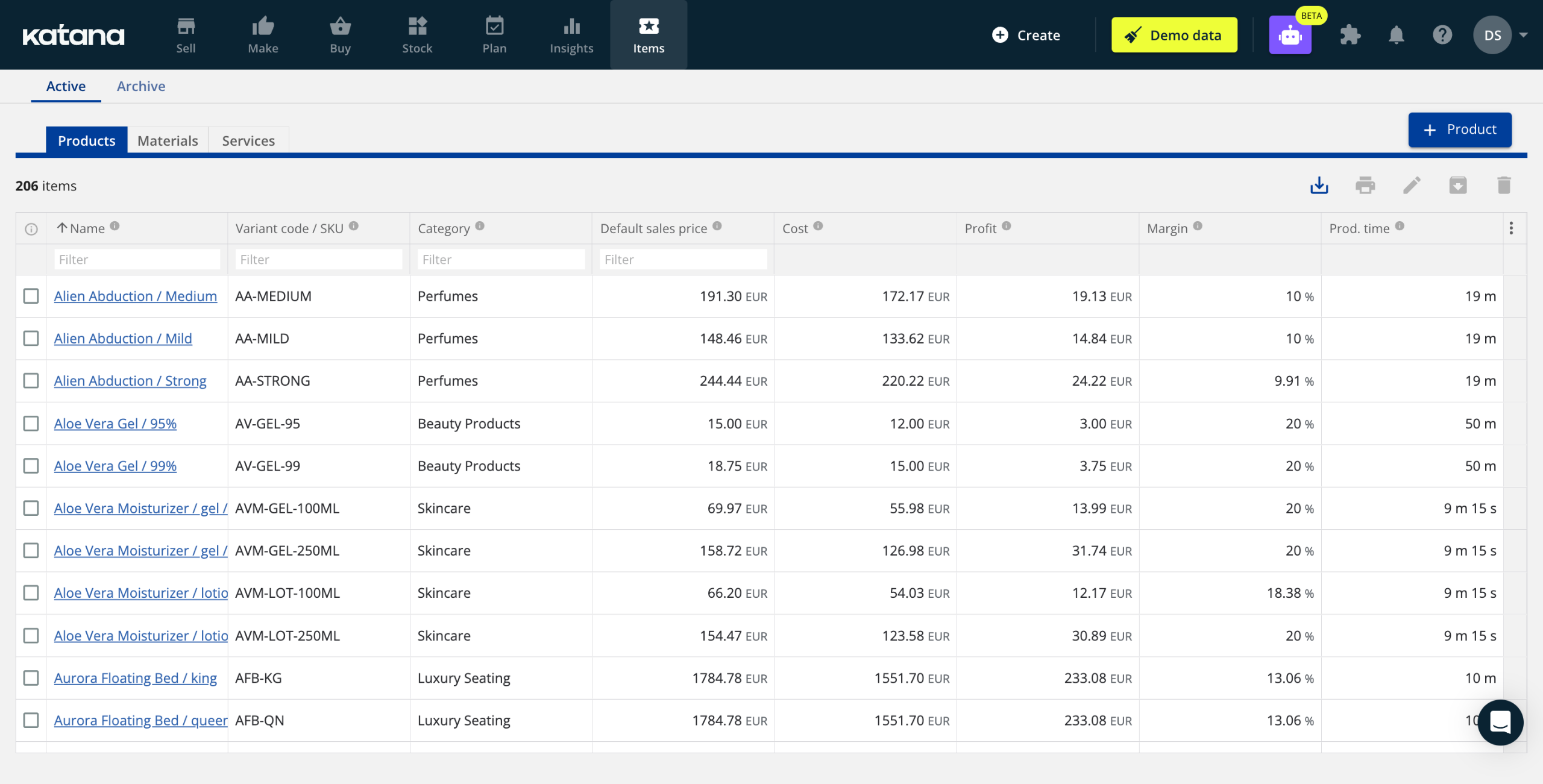Open the Archive tab
Viewport: 1543px width, 784px height.
[140, 86]
